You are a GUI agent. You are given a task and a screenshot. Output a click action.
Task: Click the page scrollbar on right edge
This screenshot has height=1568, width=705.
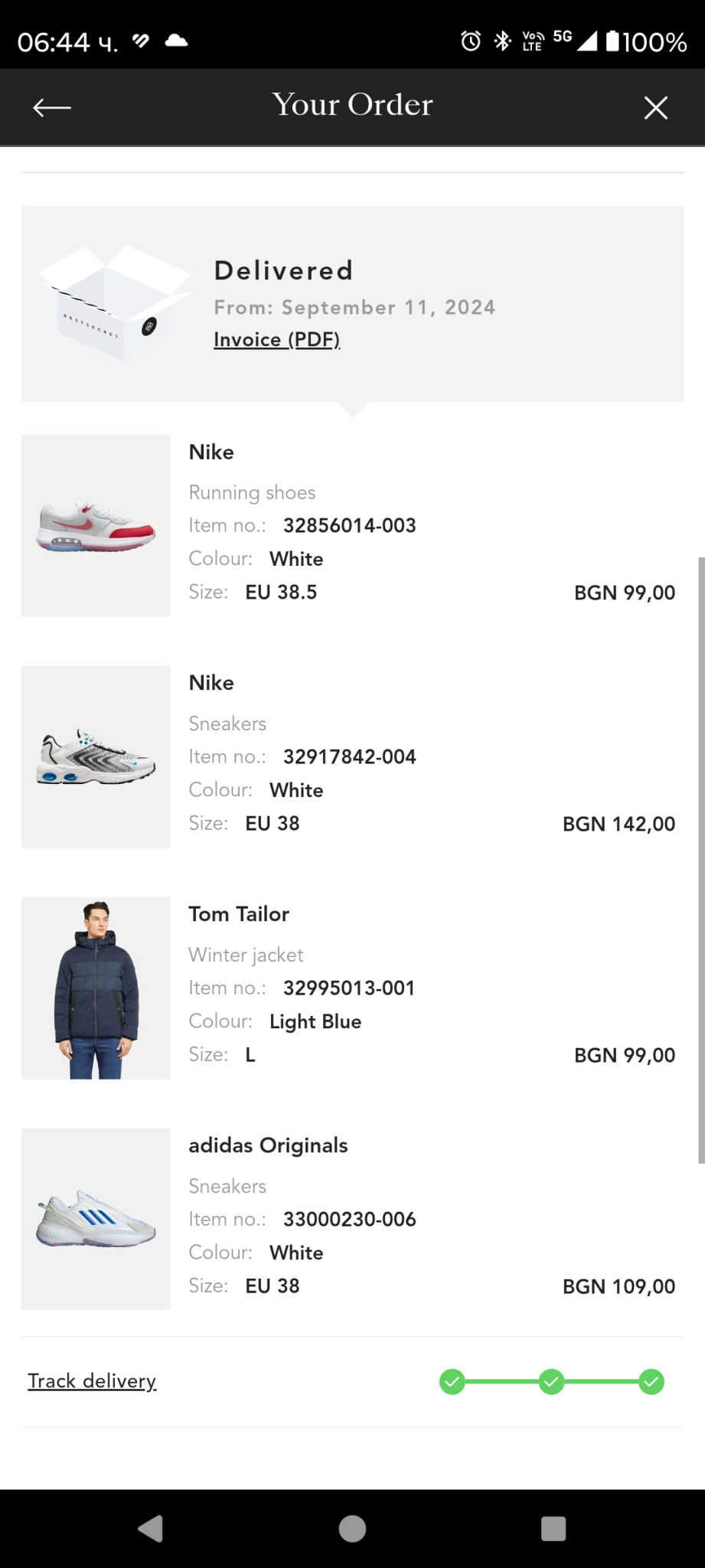[x=700, y=859]
